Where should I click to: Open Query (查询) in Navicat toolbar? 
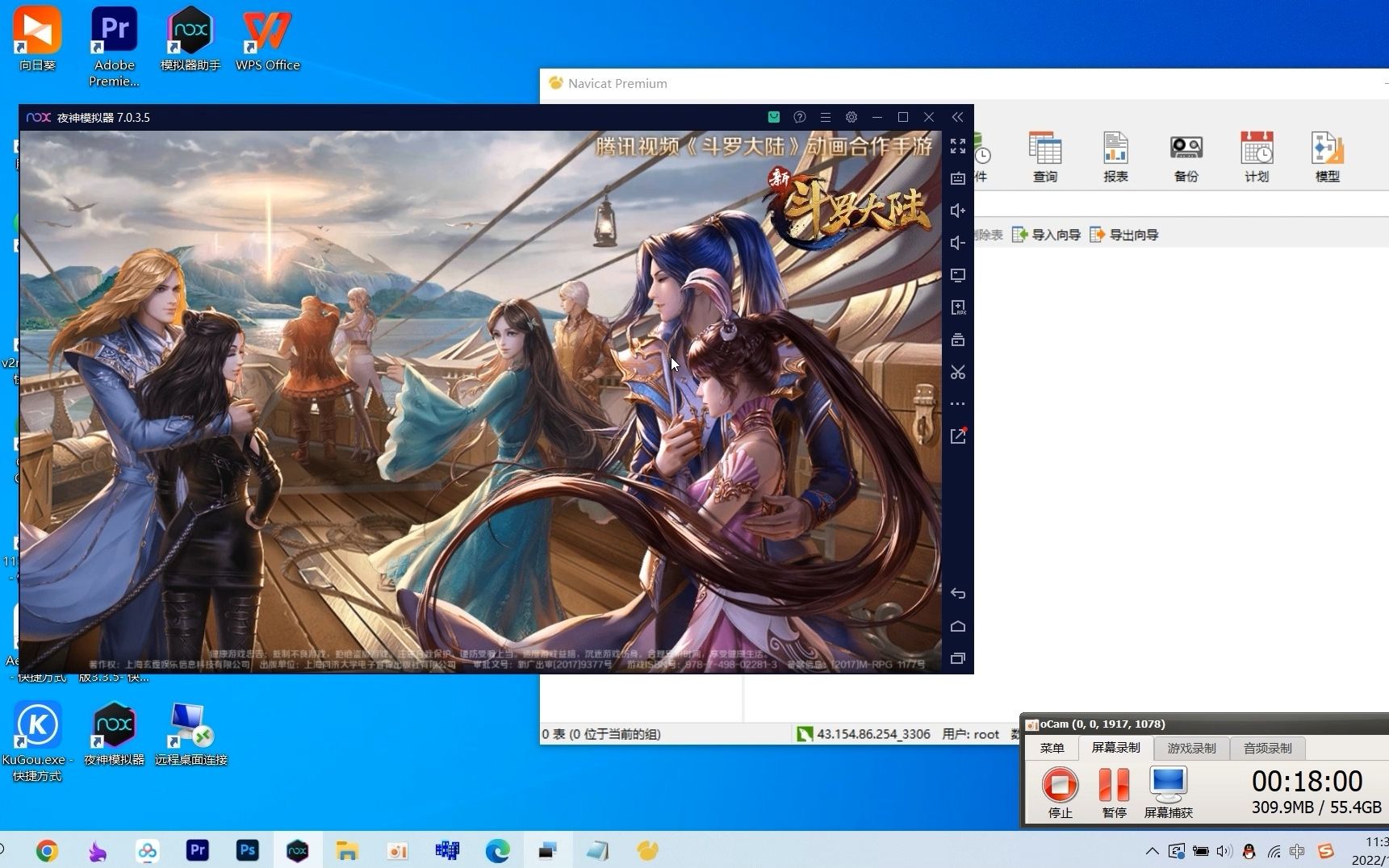point(1045,157)
